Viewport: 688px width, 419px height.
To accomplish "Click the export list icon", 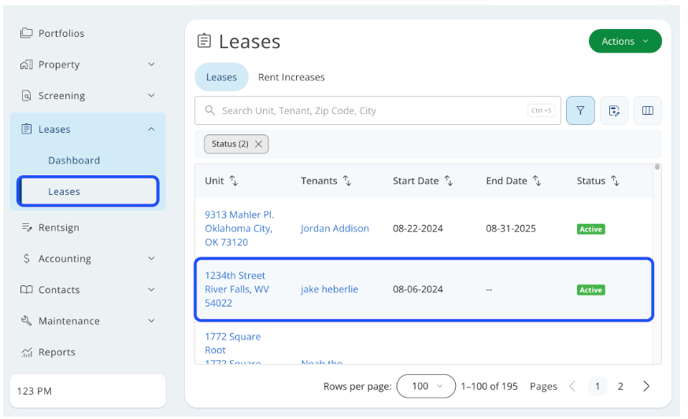I will 614,111.
